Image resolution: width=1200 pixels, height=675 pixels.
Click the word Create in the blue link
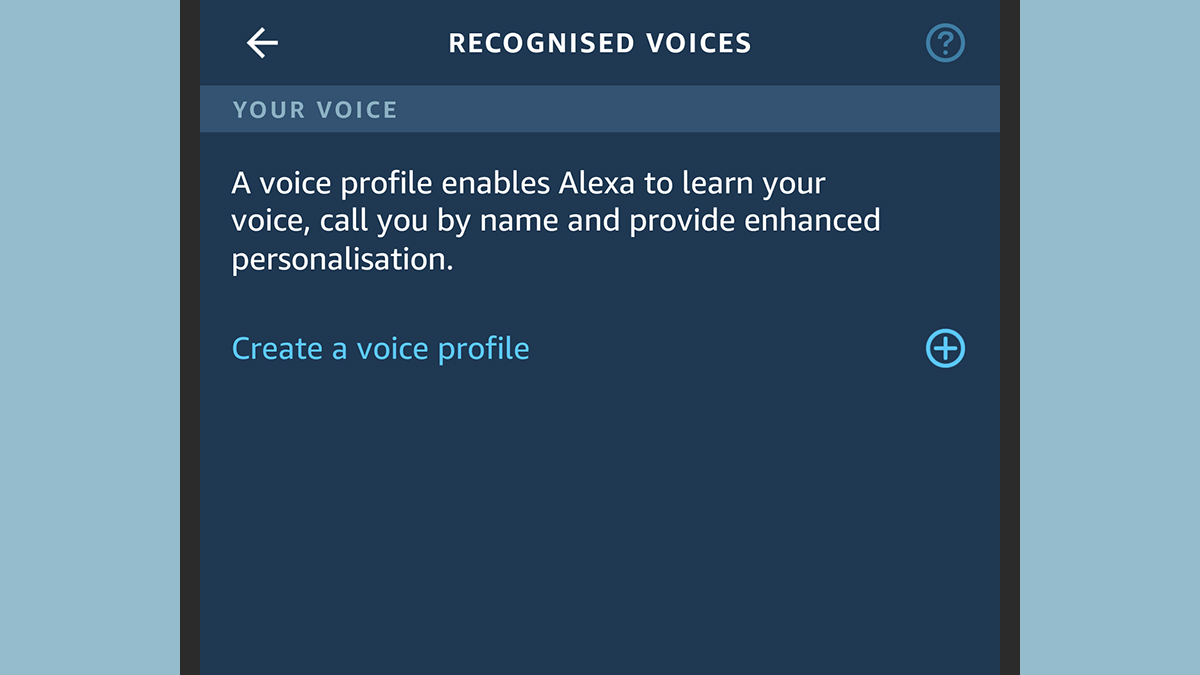pos(278,348)
